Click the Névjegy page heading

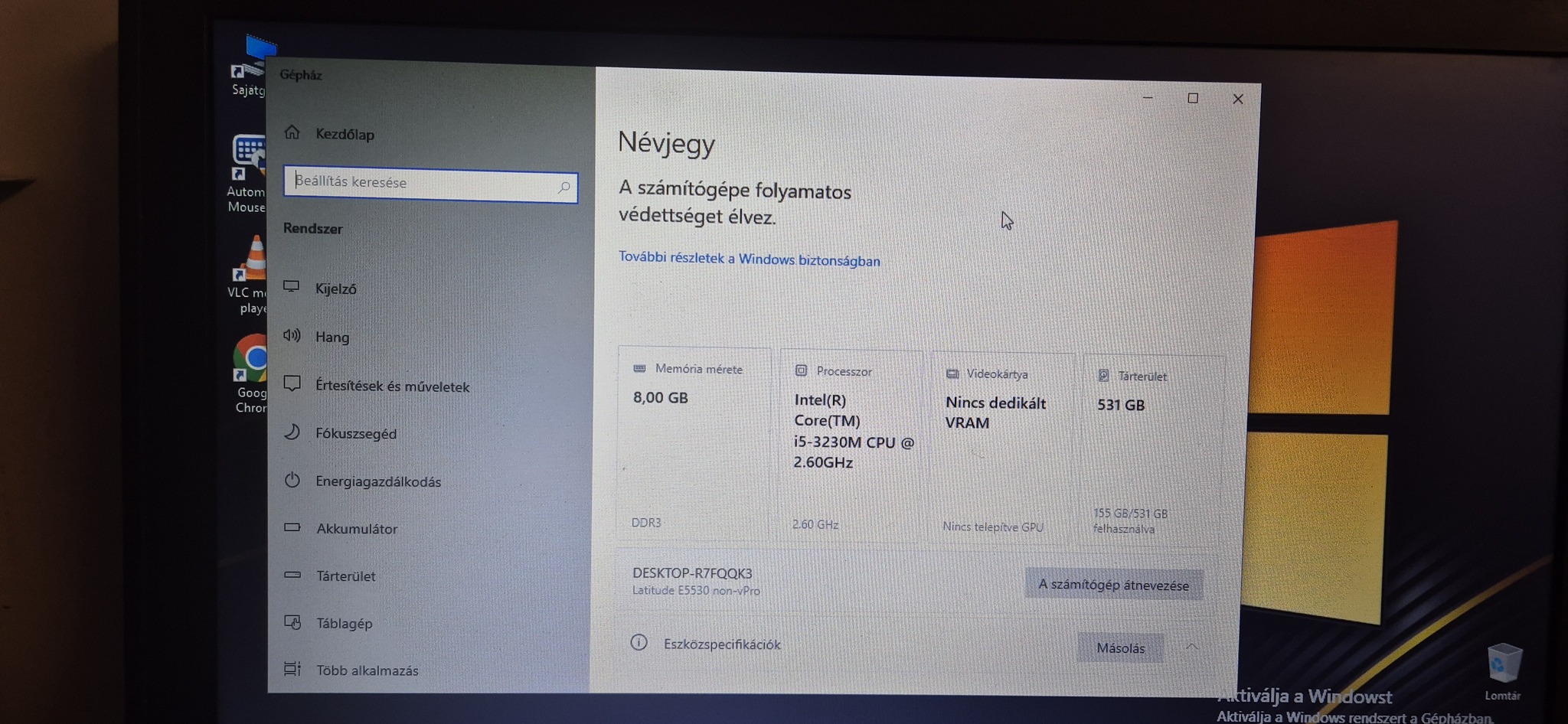(x=666, y=143)
